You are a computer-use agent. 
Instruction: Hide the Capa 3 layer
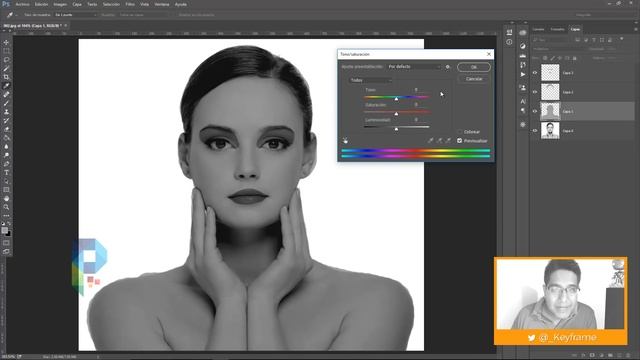[535, 73]
